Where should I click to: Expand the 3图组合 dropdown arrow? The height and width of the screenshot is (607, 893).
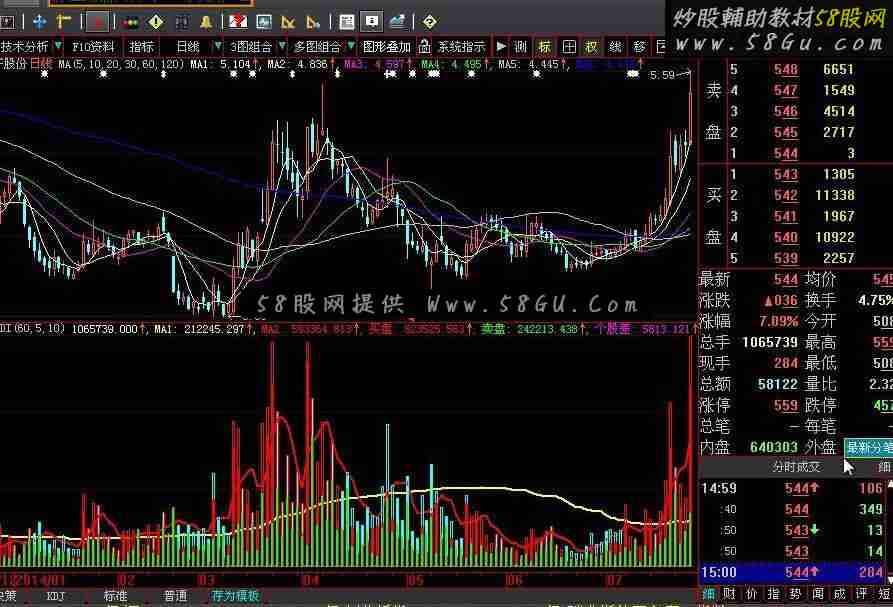pyautogui.click(x=282, y=46)
